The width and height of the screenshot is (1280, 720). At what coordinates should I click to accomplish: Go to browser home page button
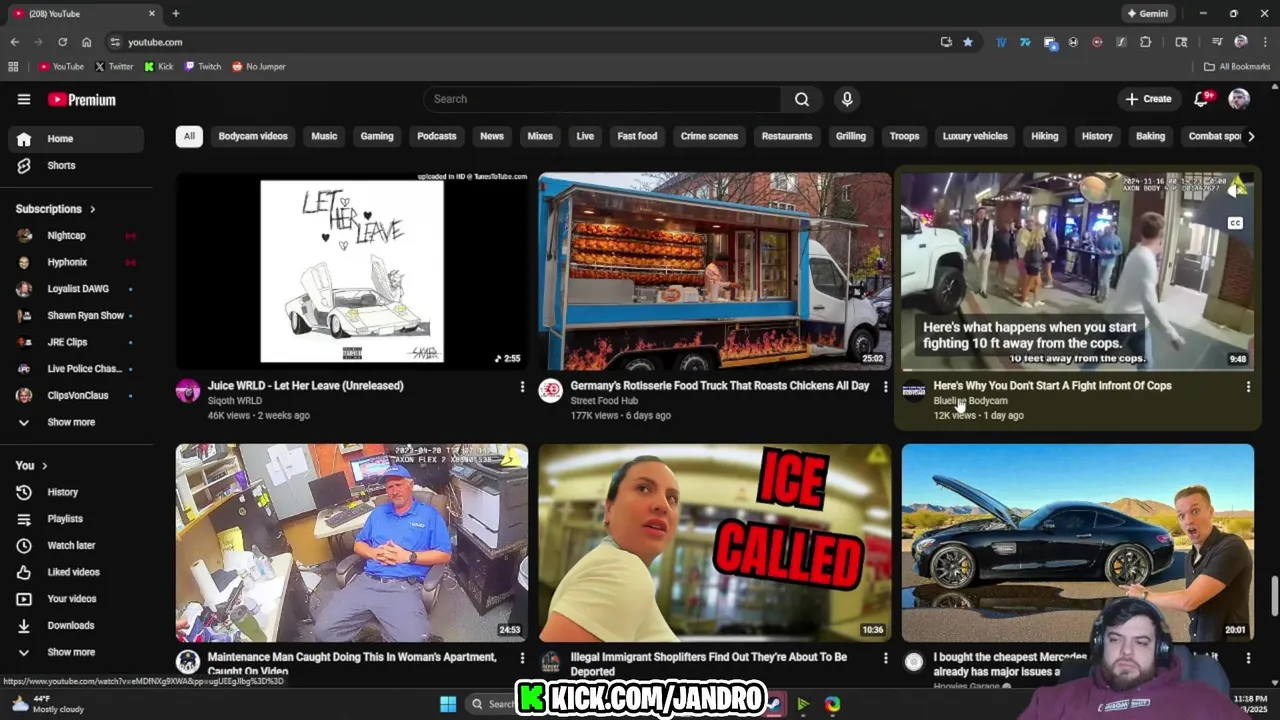[x=86, y=42]
